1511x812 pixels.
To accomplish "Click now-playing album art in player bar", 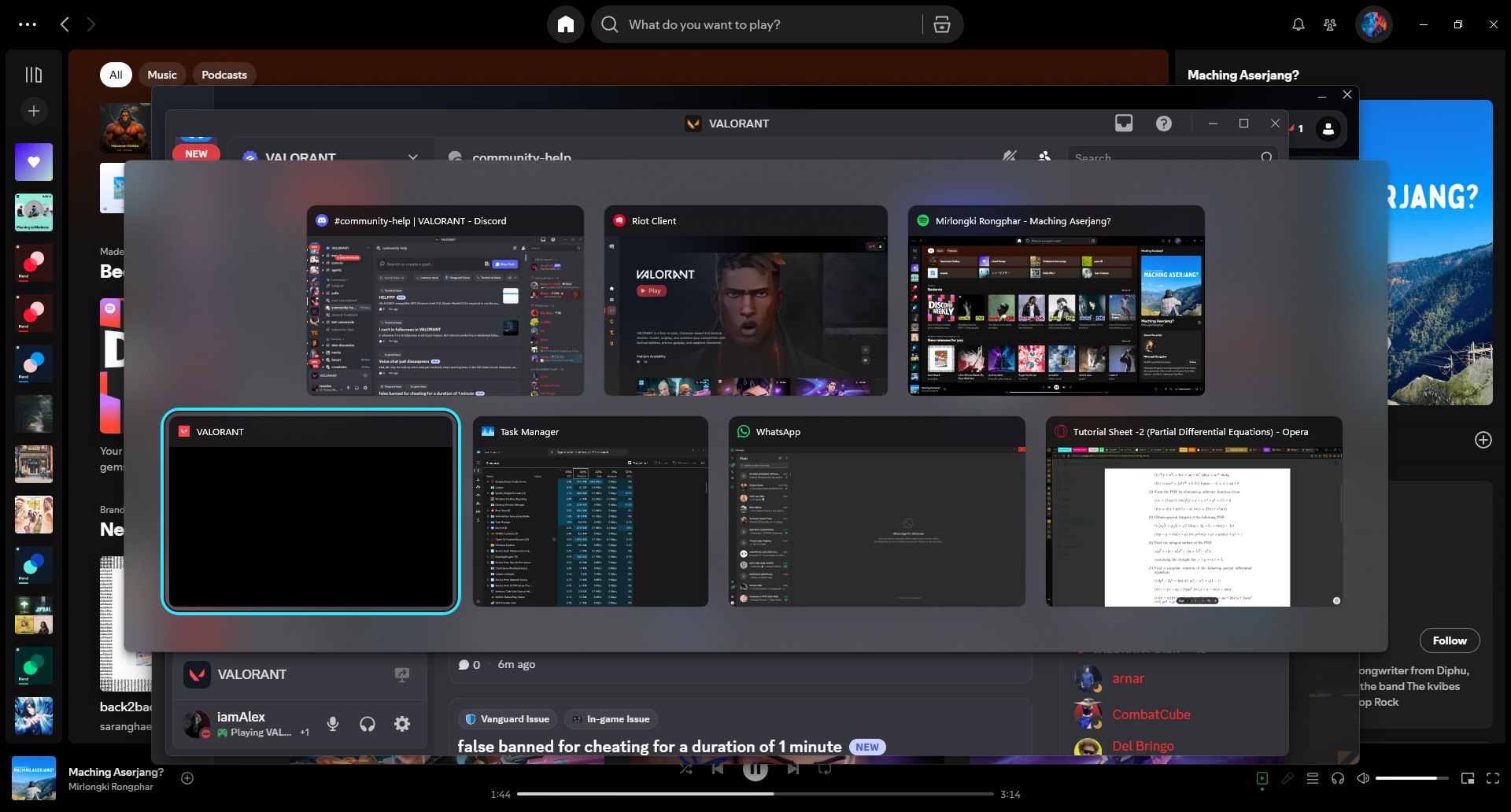I will [34, 778].
